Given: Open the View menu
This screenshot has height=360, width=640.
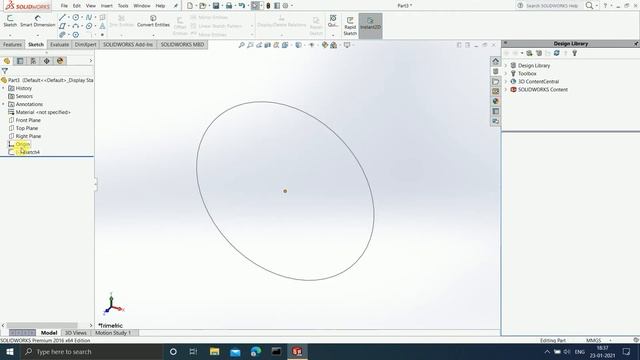Looking at the screenshot, I should tap(91, 6).
